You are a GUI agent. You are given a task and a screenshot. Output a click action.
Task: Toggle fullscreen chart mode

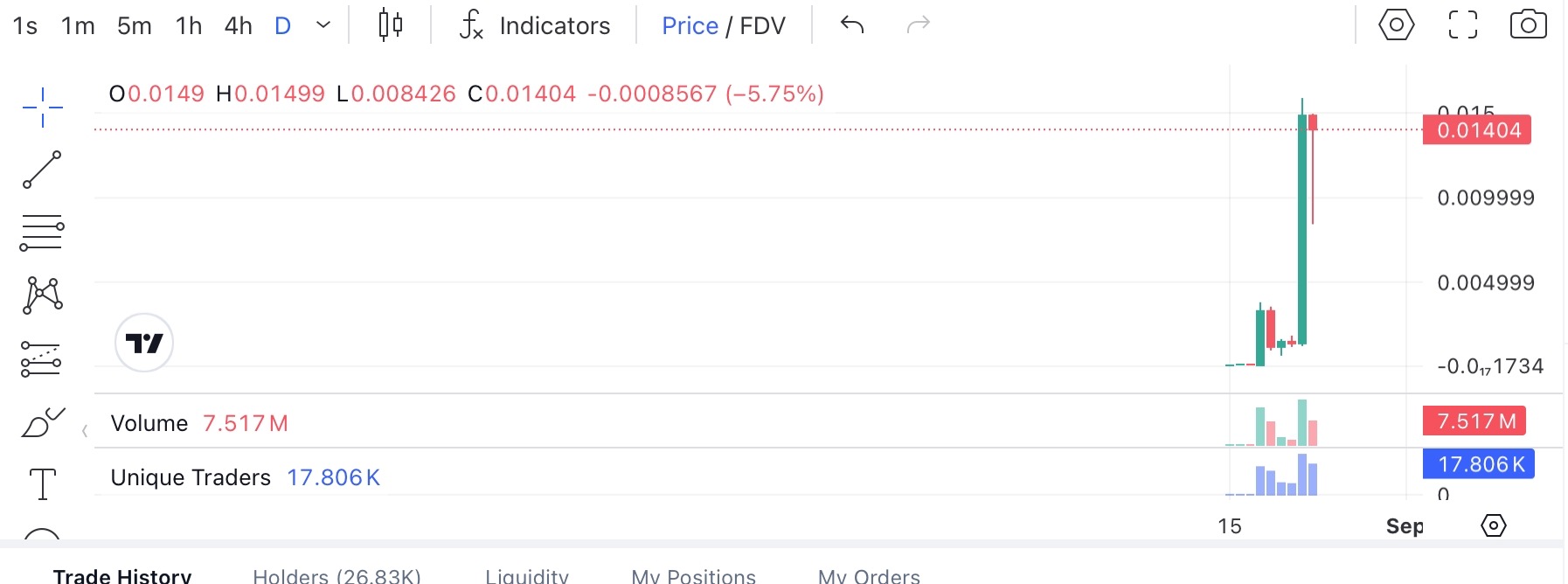click(x=1463, y=24)
